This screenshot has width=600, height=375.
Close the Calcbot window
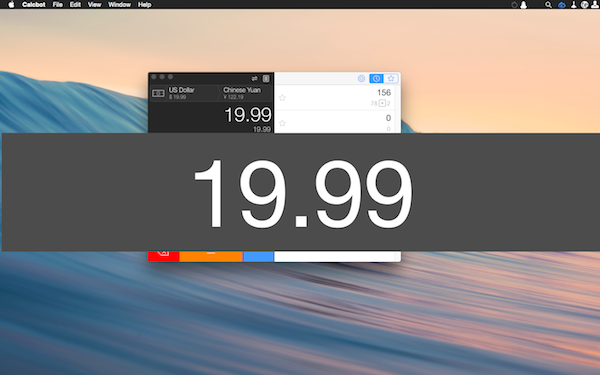click(x=154, y=77)
